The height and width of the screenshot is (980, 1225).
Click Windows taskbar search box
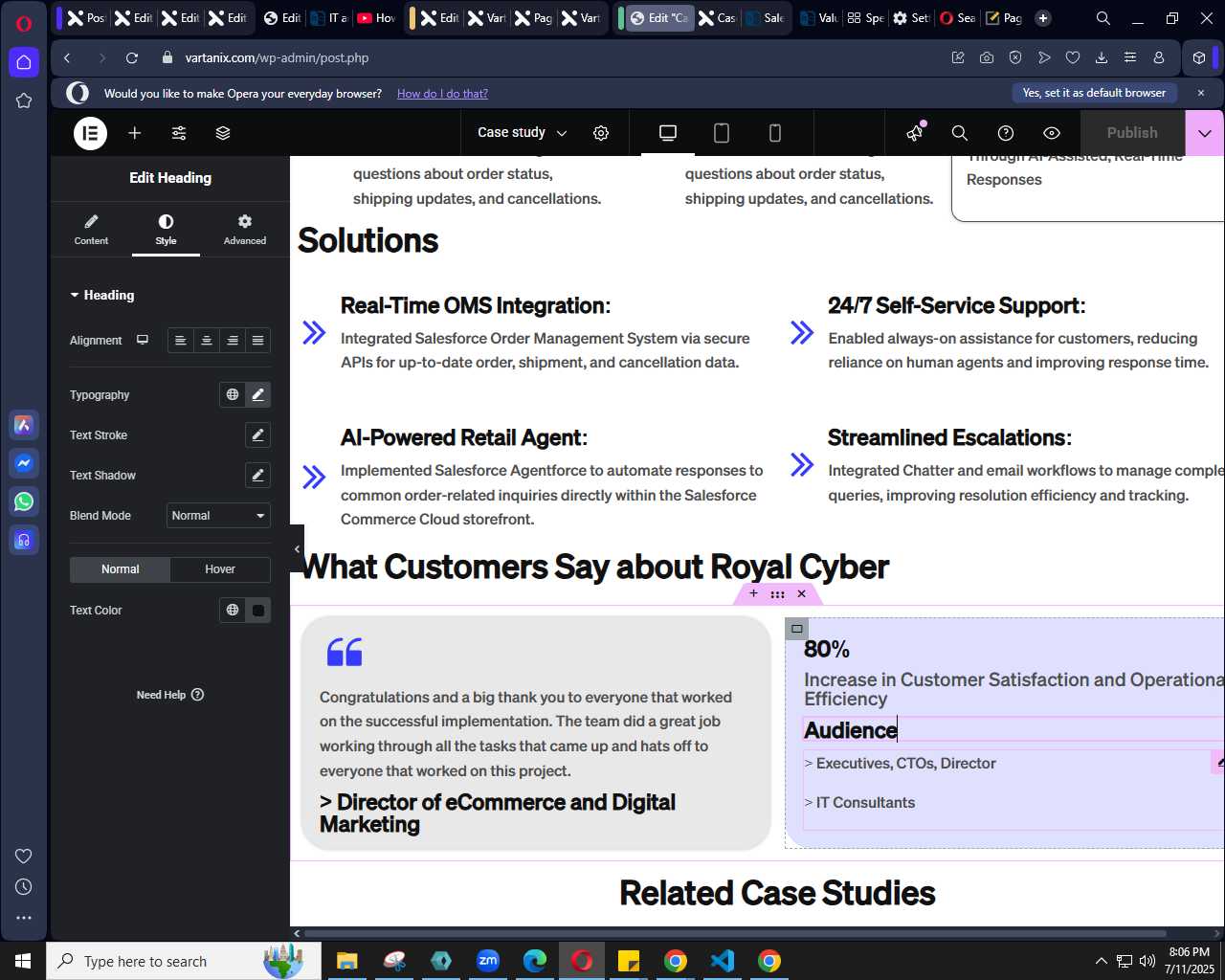(184, 961)
